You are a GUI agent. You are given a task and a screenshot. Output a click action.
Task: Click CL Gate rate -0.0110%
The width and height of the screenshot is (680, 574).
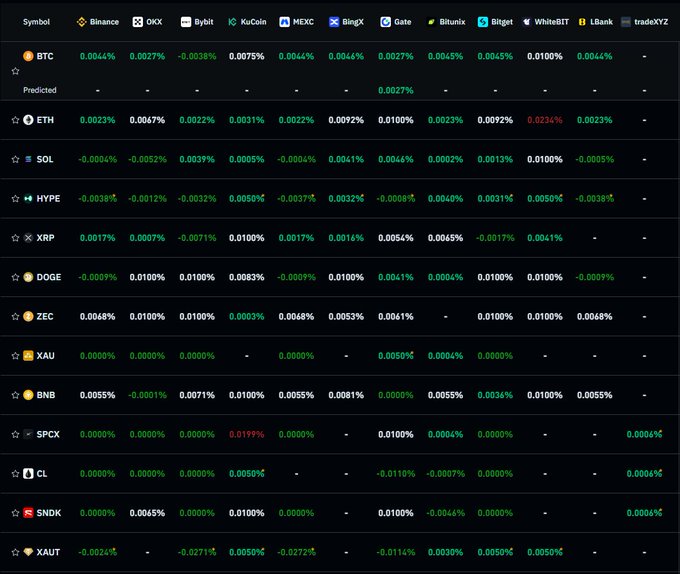[x=396, y=473]
